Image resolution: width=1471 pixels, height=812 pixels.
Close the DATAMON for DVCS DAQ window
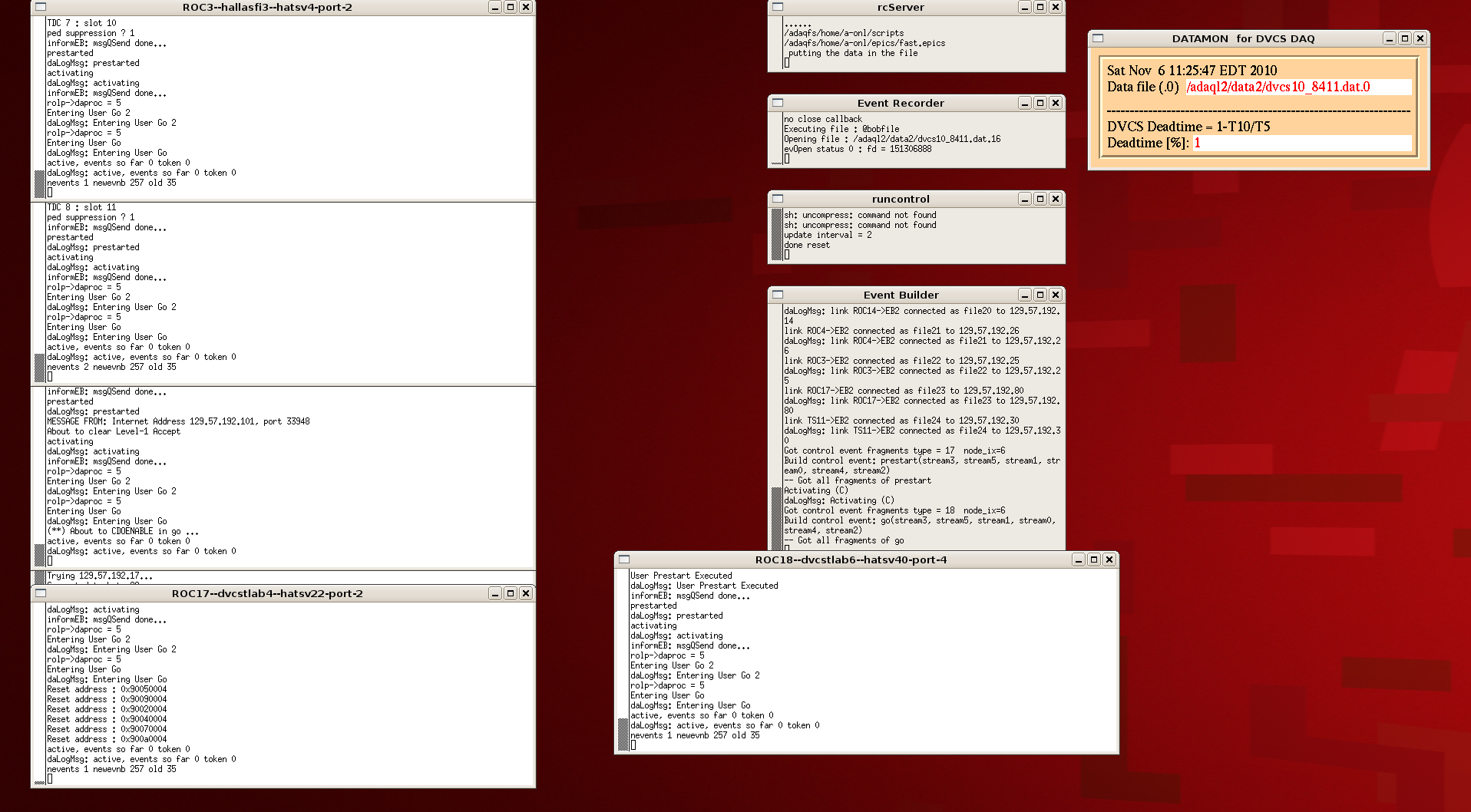[x=1420, y=38]
